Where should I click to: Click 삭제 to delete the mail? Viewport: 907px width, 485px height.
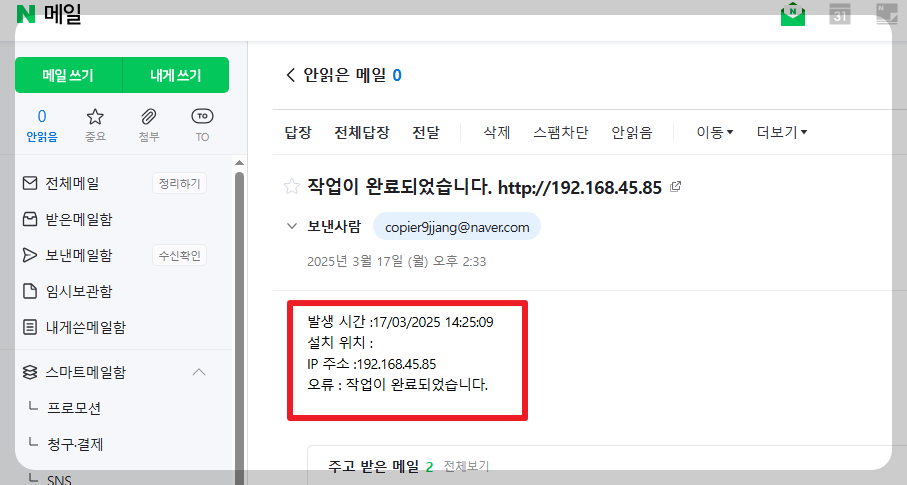point(497,133)
